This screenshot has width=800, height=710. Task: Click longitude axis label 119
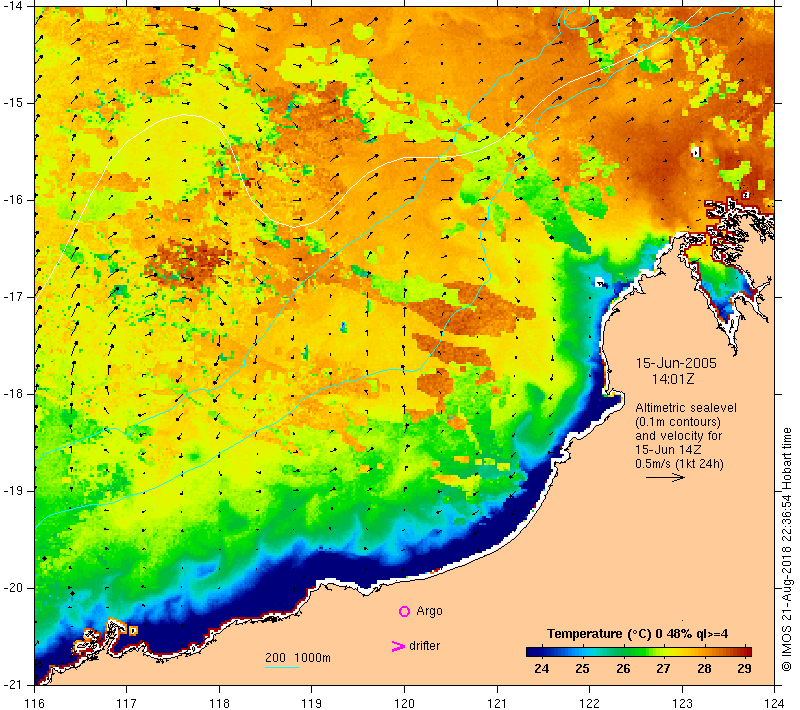(312, 703)
